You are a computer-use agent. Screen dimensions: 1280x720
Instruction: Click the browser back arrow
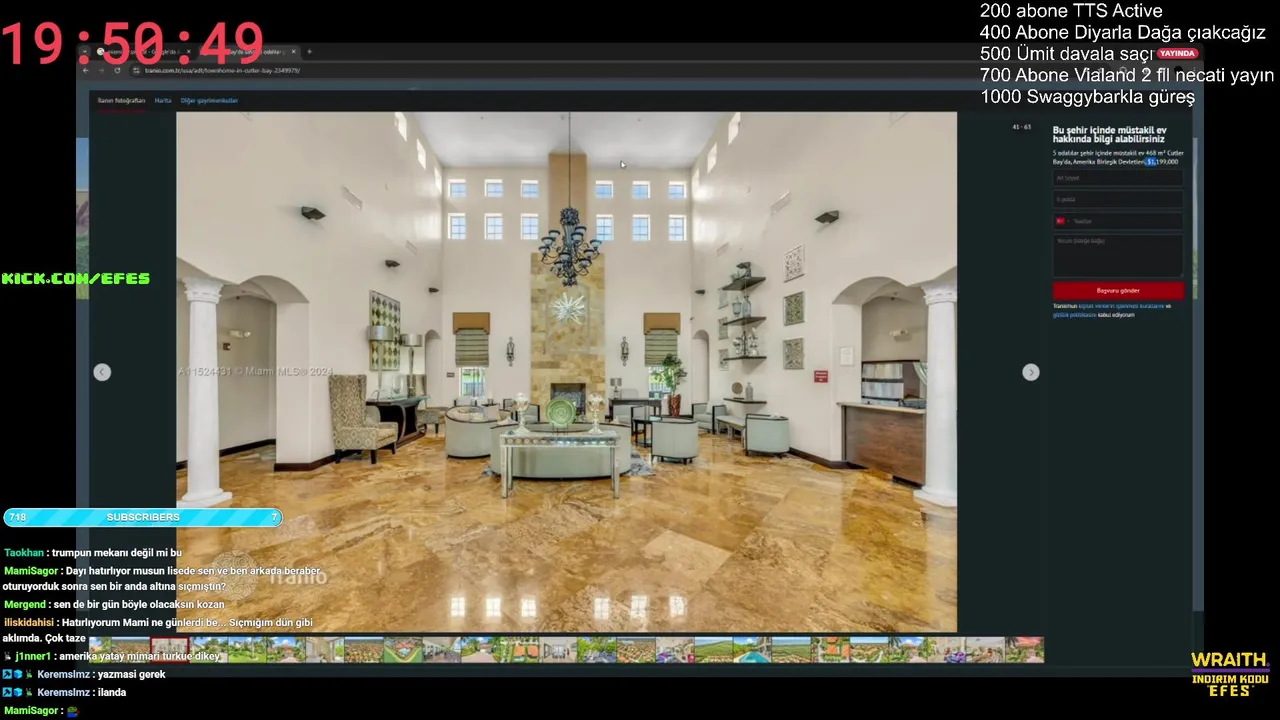[x=86, y=70]
